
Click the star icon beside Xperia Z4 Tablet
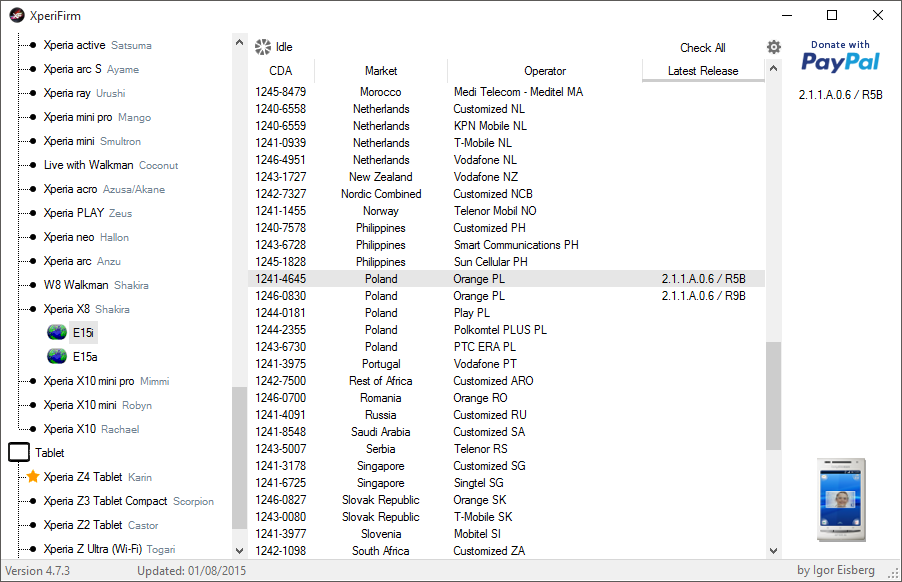[33, 477]
